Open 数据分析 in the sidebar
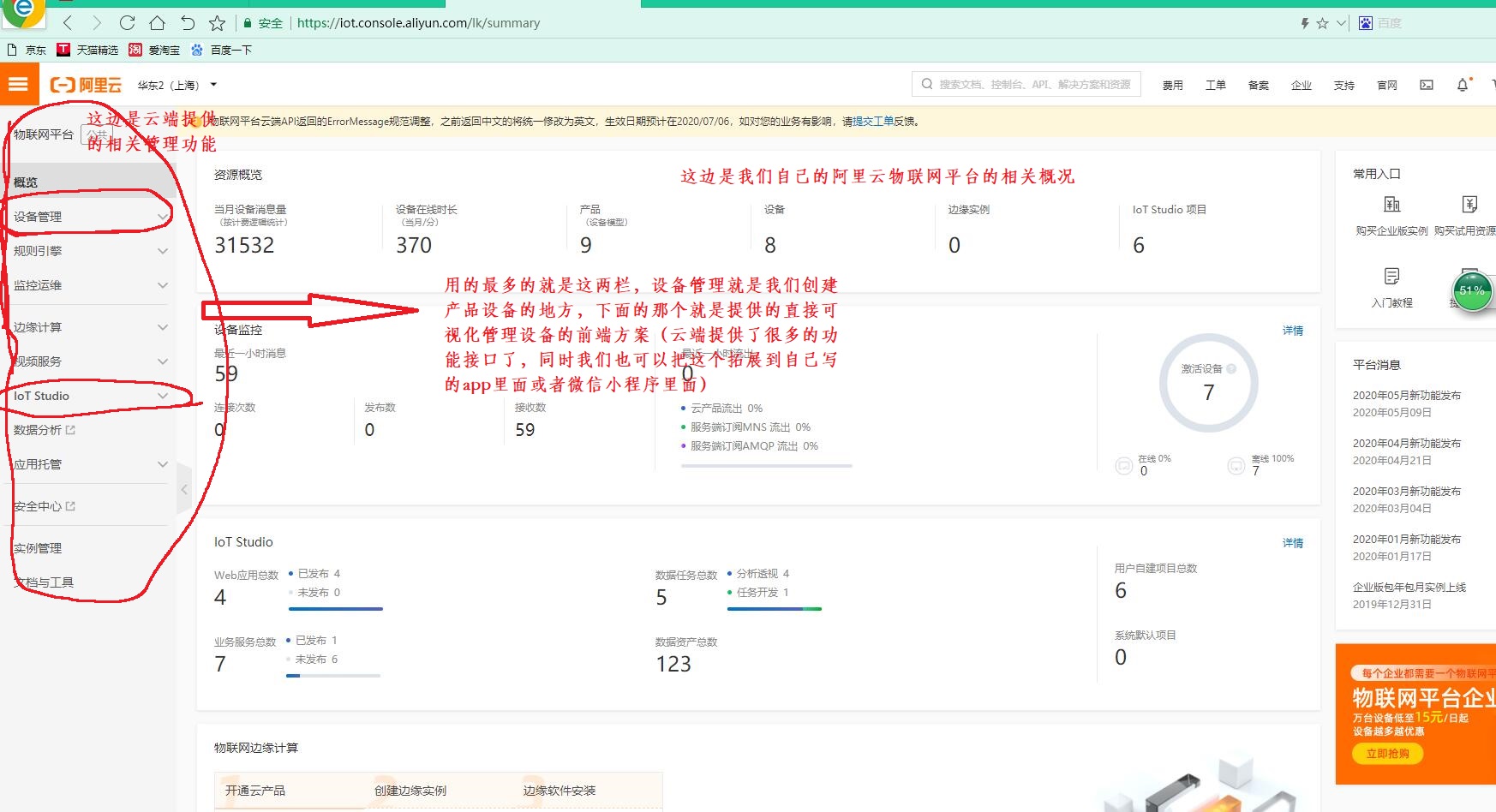The height and width of the screenshot is (812, 1496). (45, 430)
